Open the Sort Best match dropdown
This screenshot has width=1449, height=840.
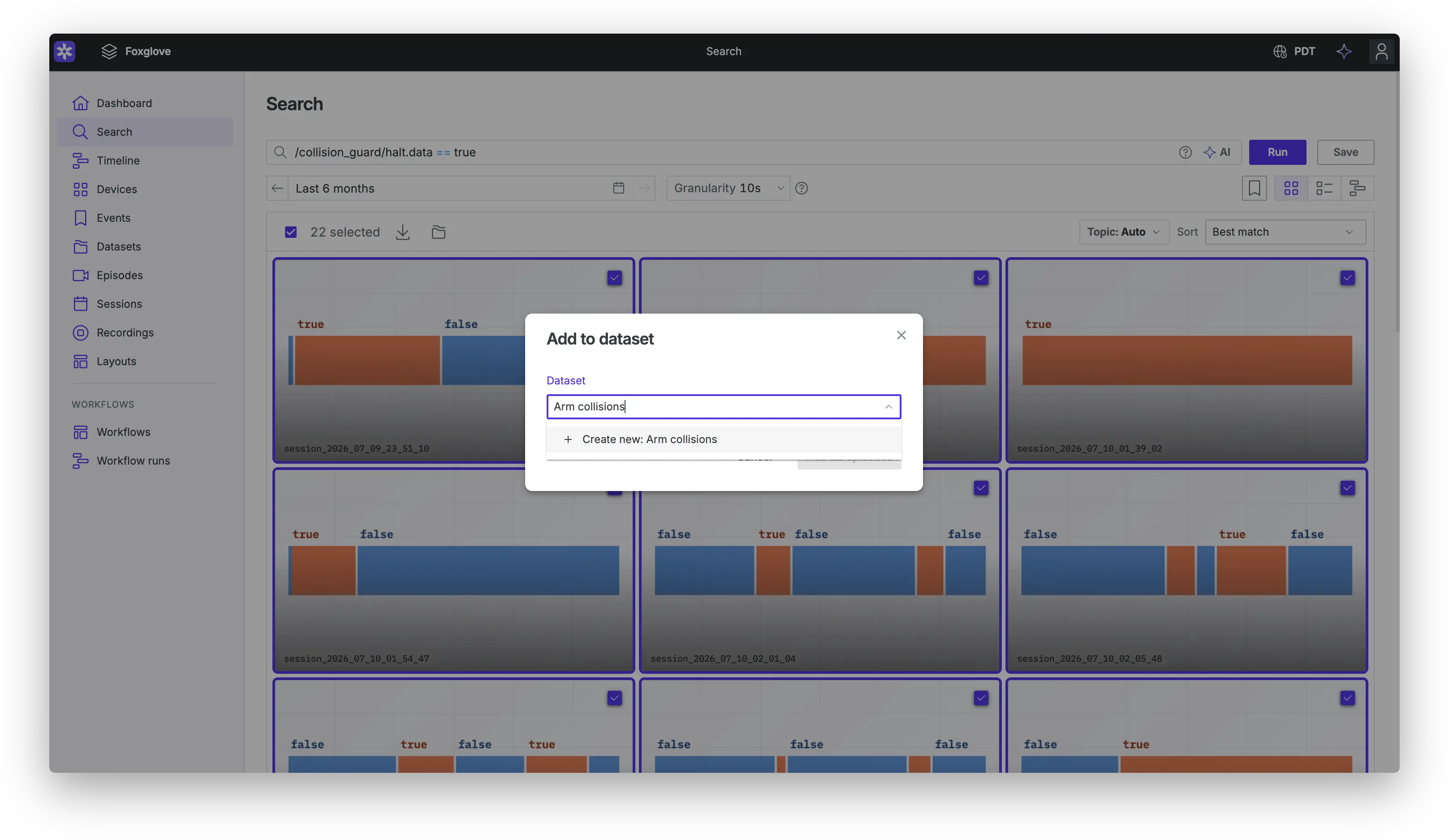(1285, 232)
